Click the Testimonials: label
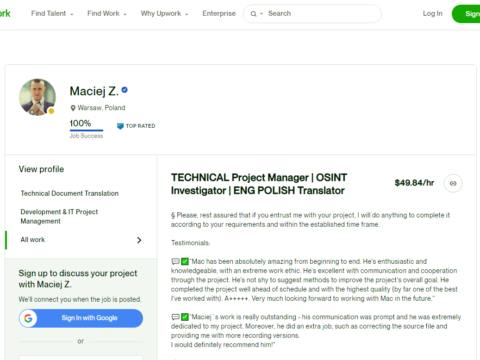 (190, 243)
